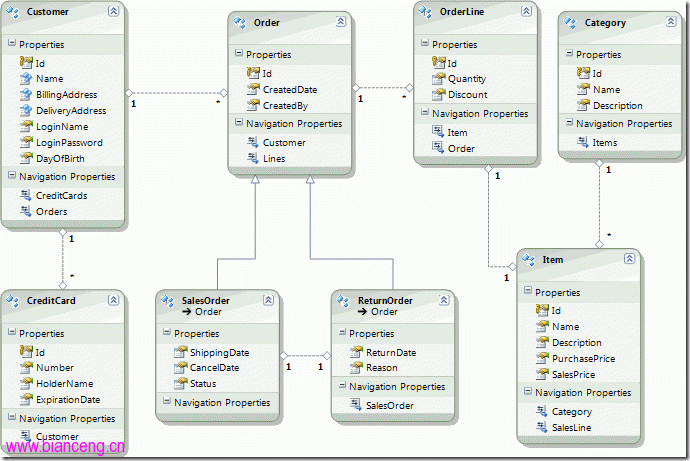Click the CreditCard entity header icon
This screenshot has width=690, height=461.
[x=13, y=301]
